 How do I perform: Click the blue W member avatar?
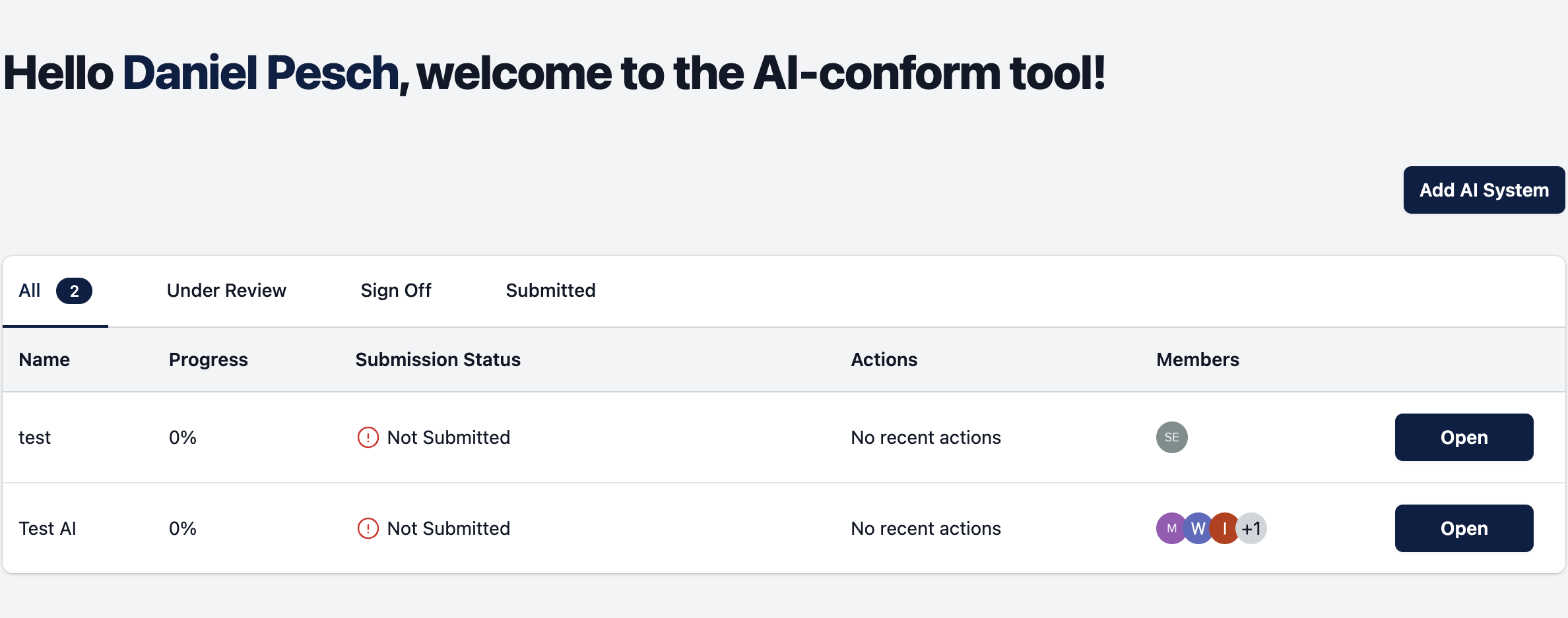click(1198, 528)
